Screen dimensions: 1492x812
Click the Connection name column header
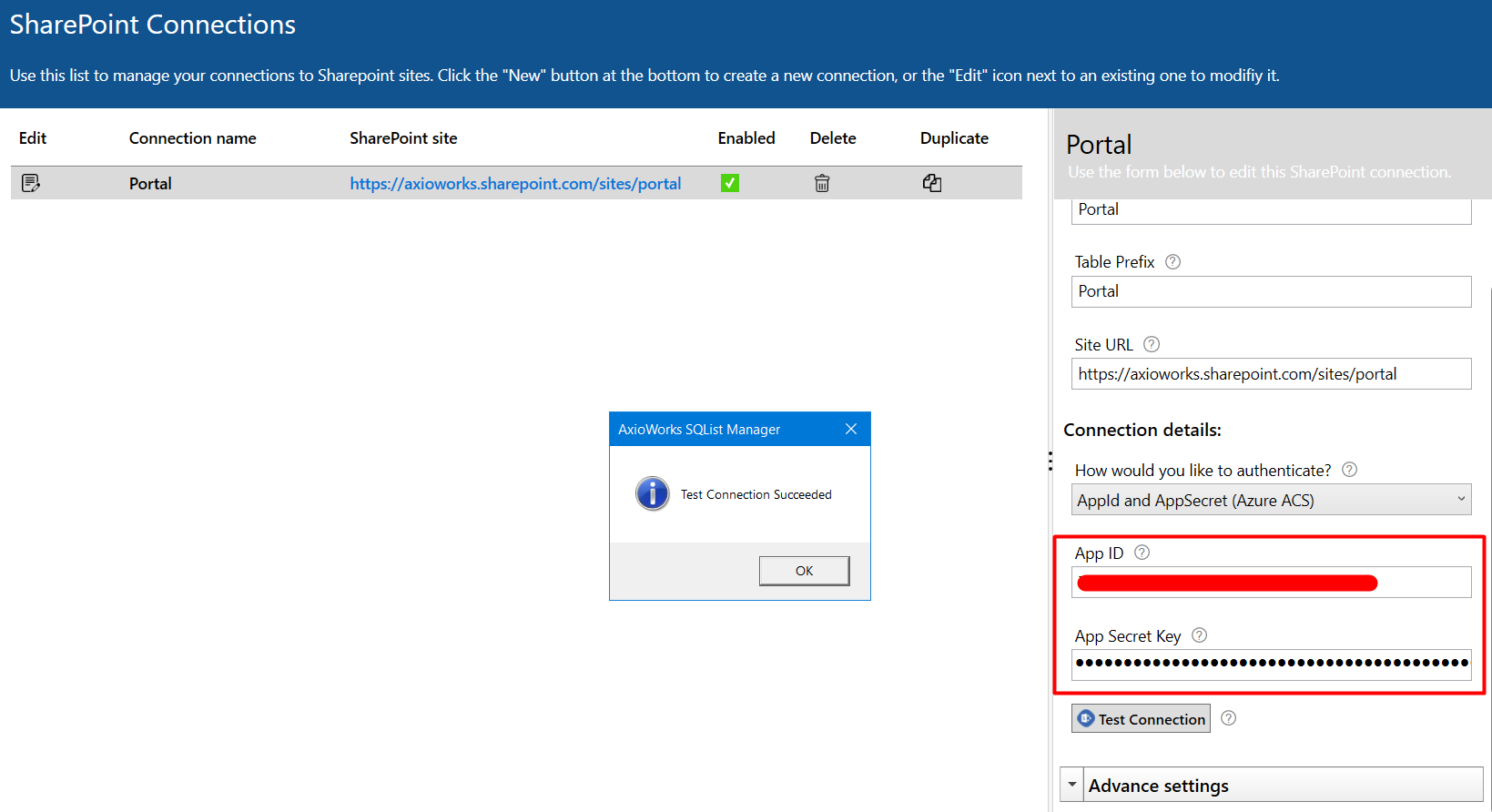coord(193,138)
